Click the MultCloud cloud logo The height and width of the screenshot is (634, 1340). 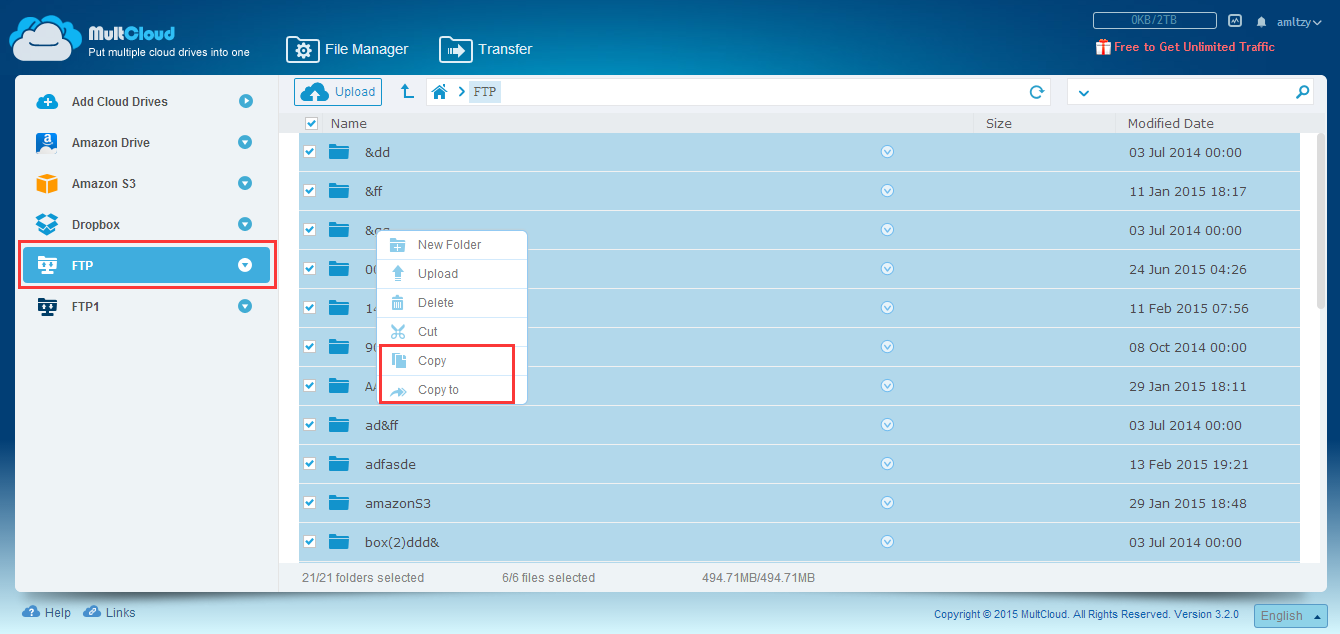pyautogui.click(x=45, y=39)
